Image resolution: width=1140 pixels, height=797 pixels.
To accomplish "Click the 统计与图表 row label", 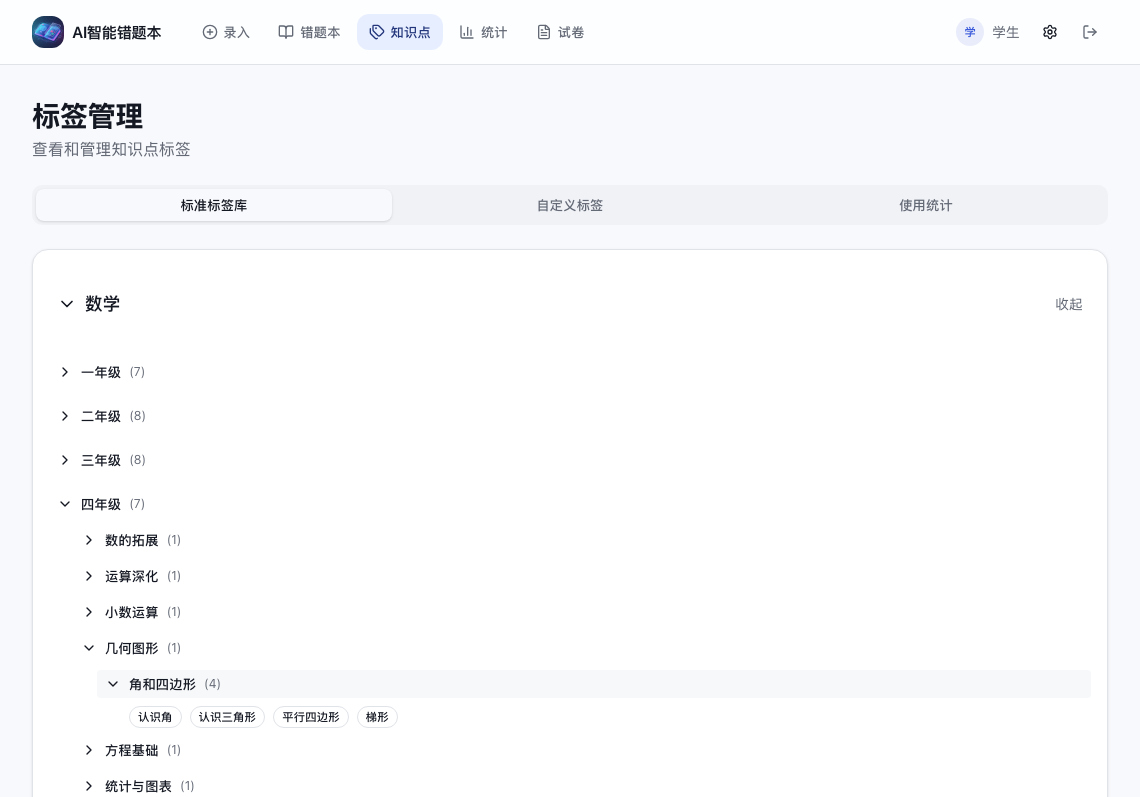I will tap(138, 786).
